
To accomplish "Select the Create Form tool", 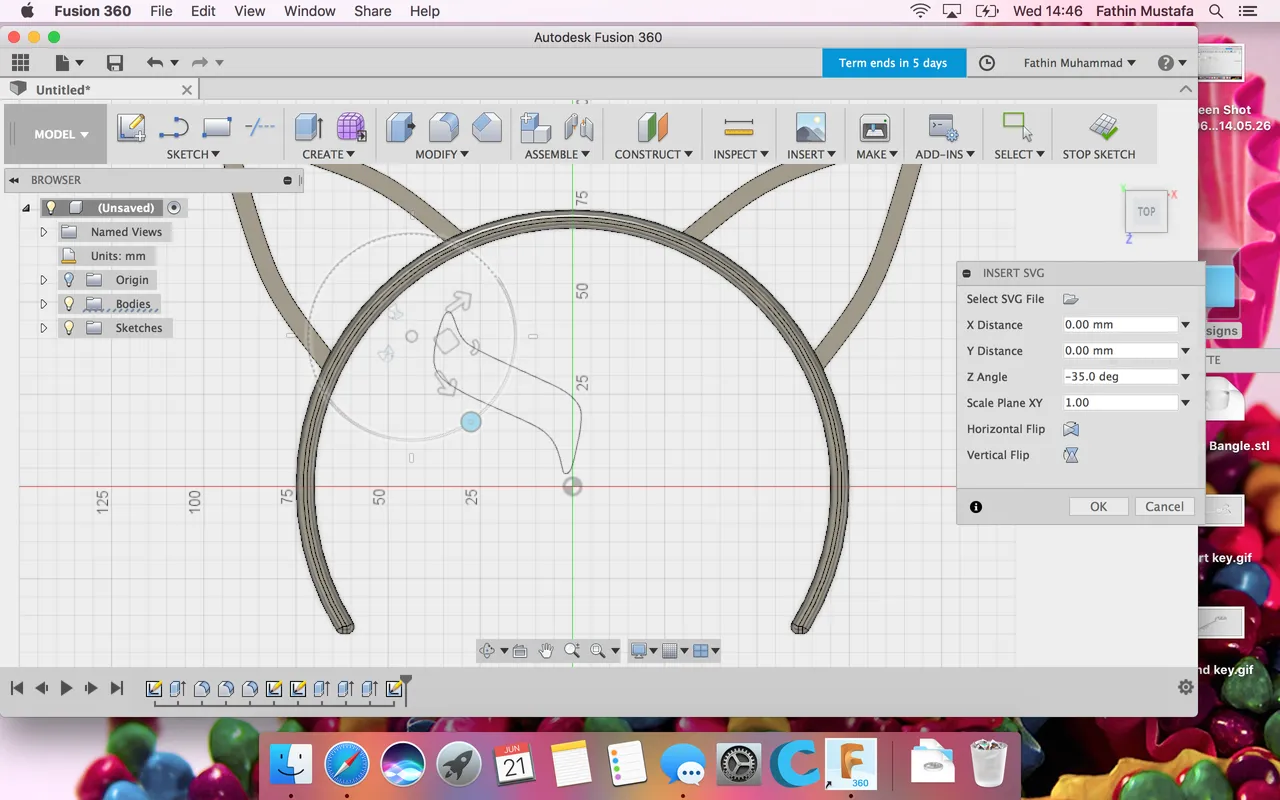I will click(351, 128).
